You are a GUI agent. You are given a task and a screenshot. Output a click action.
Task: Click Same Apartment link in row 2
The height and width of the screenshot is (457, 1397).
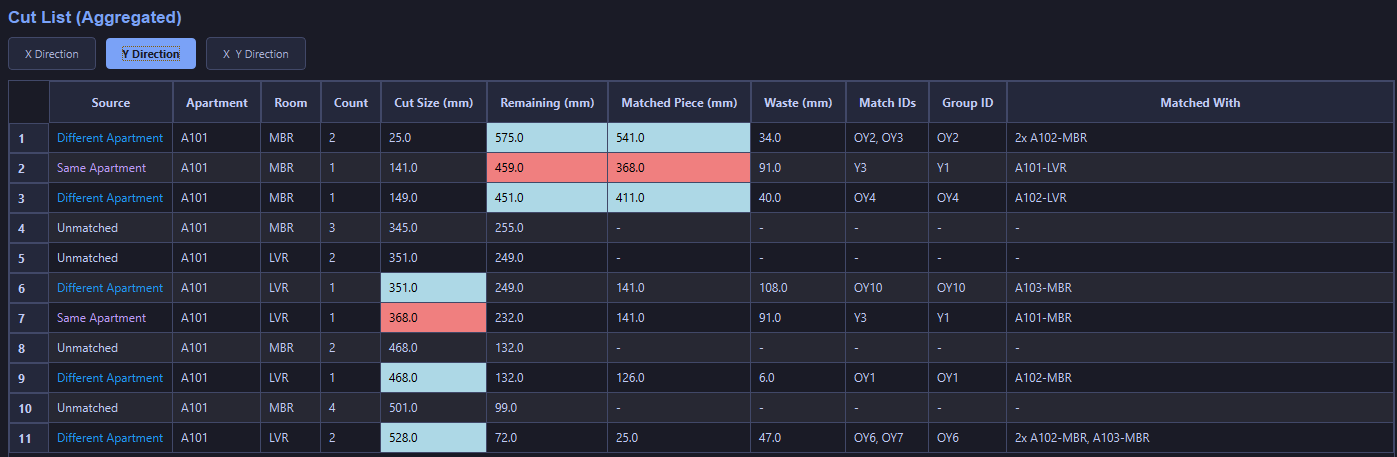pyautogui.click(x=101, y=168)
